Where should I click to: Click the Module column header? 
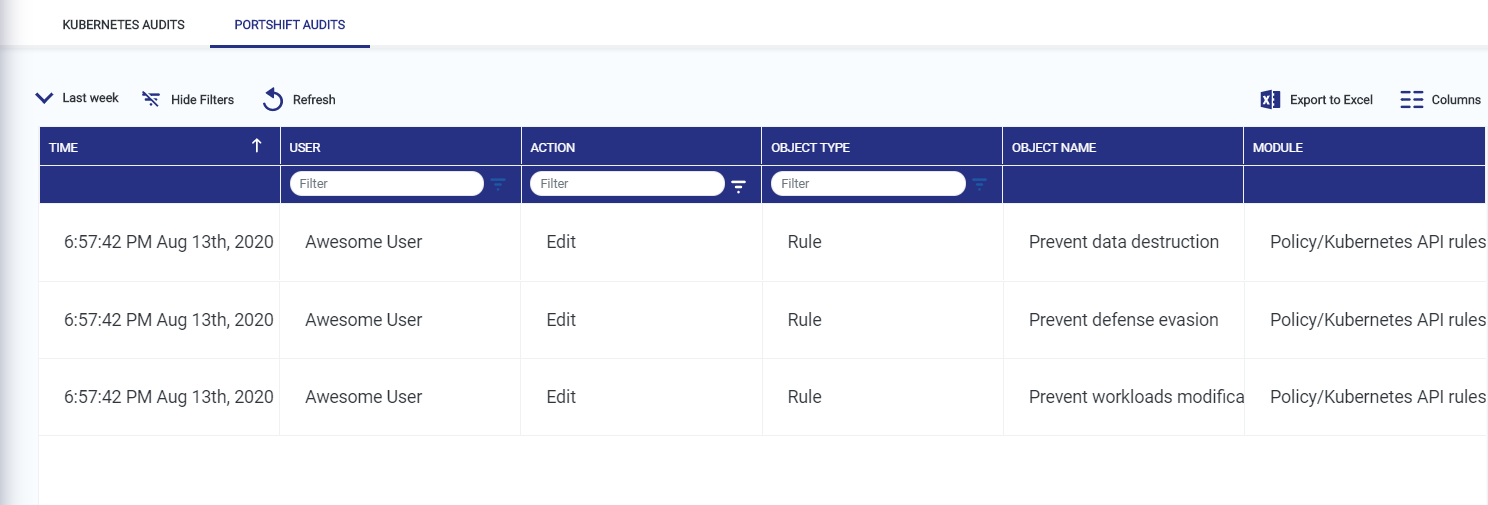pos(1277,147)
